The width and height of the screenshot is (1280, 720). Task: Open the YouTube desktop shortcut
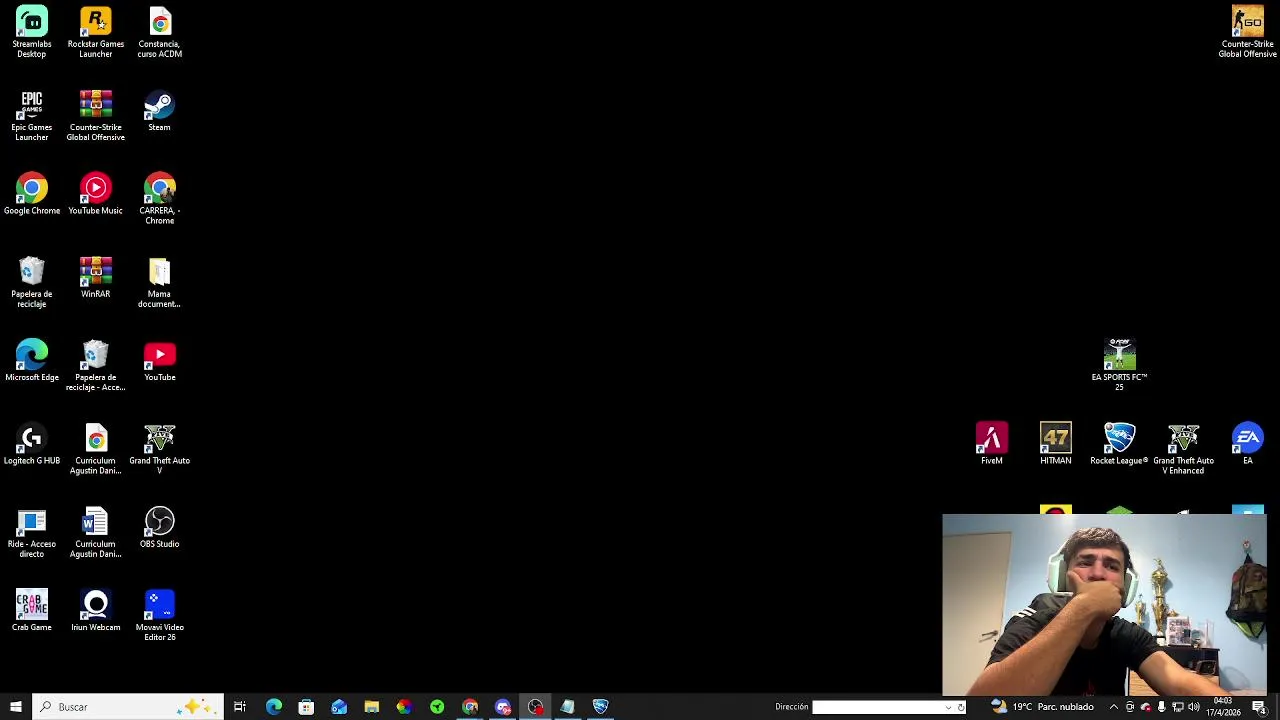[160, 360]
